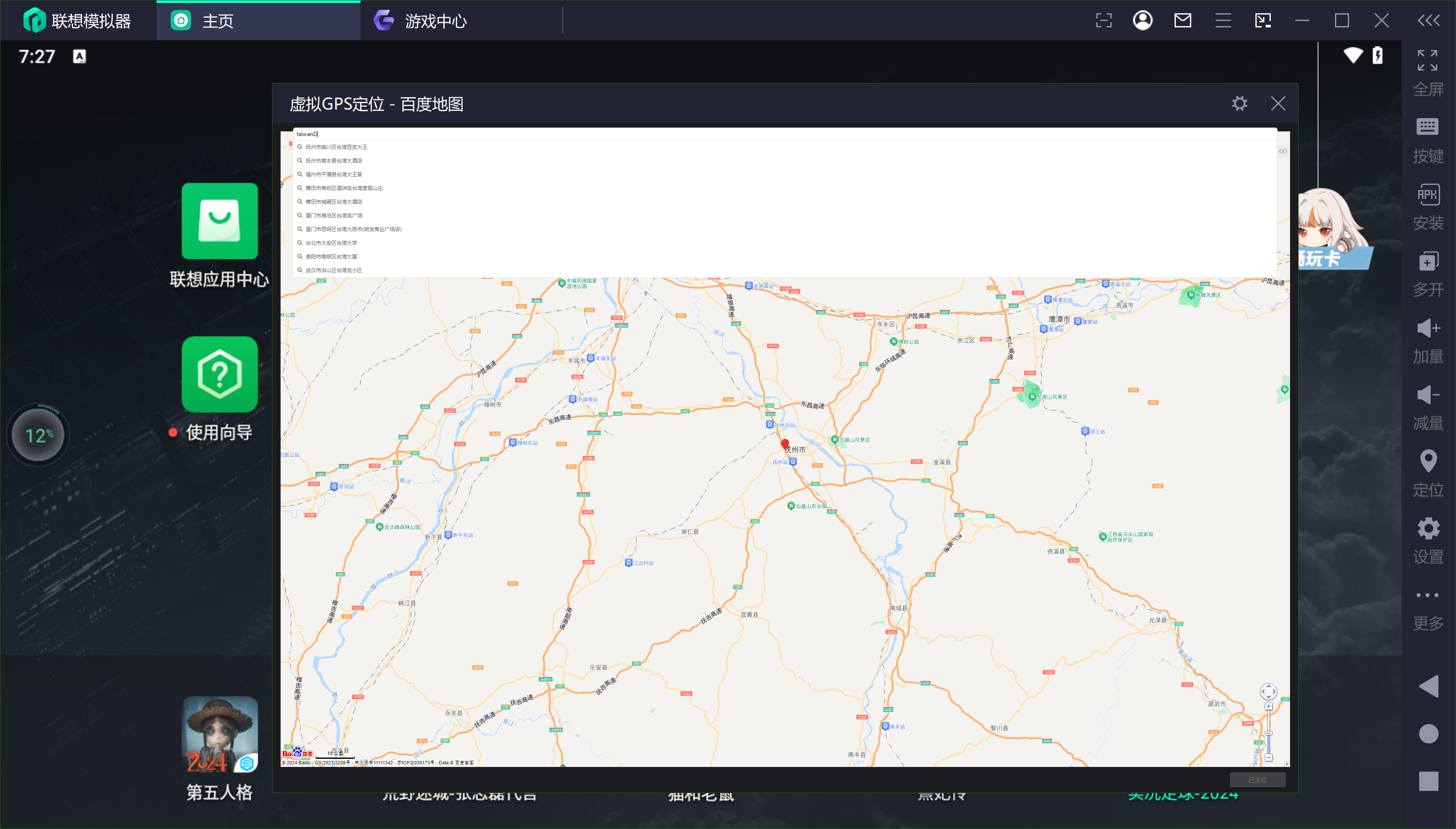Click the 抚州北站 station marker on map
The height and width of the screenshot is (829, 1456).
[769, 424]
